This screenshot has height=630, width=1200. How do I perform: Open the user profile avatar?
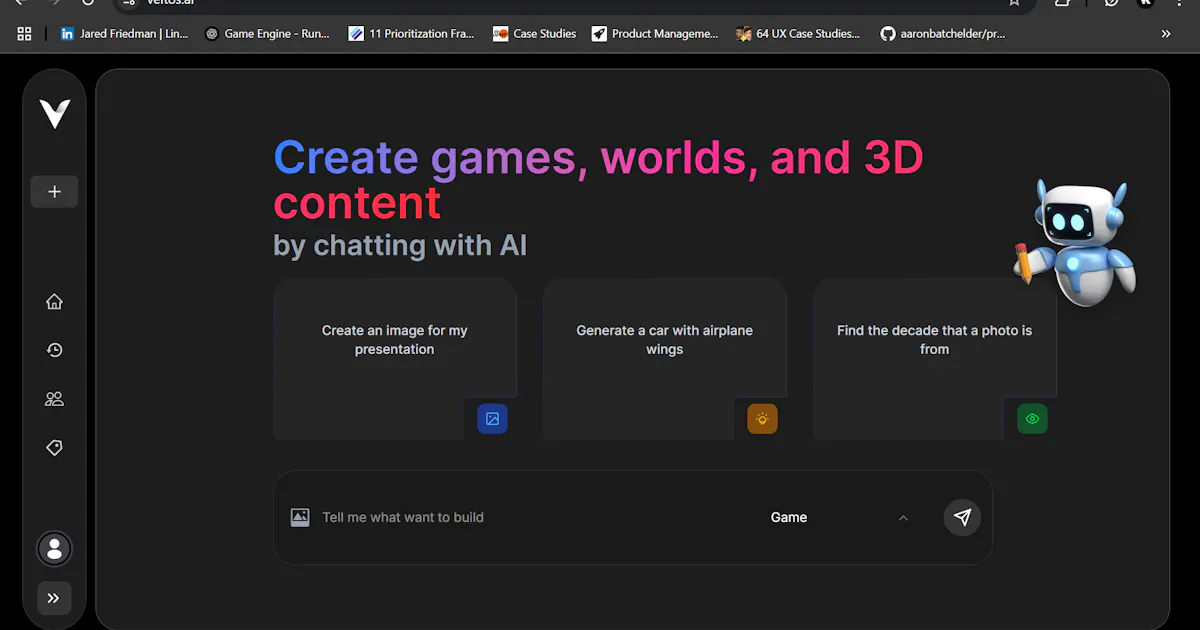pyautogui.click(x=55, y=549)
